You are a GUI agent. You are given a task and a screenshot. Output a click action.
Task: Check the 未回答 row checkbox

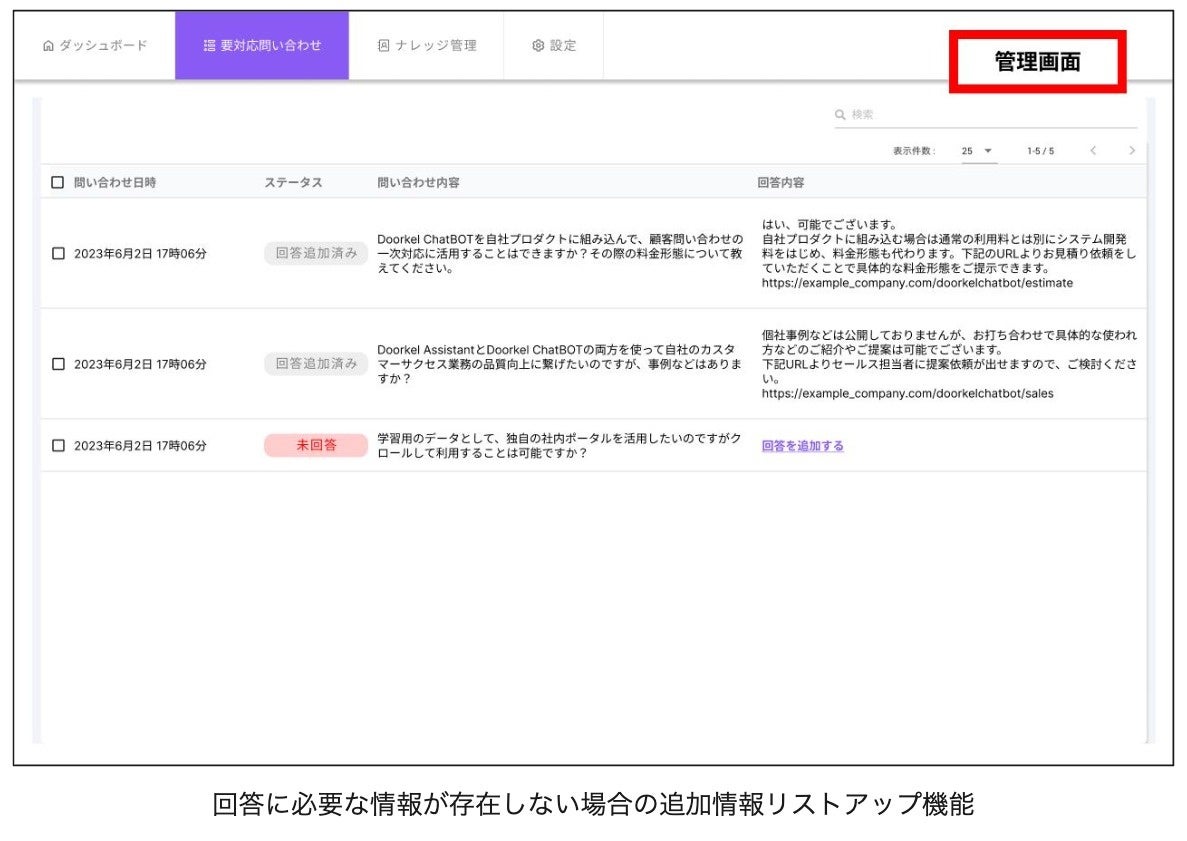[58, 446]
